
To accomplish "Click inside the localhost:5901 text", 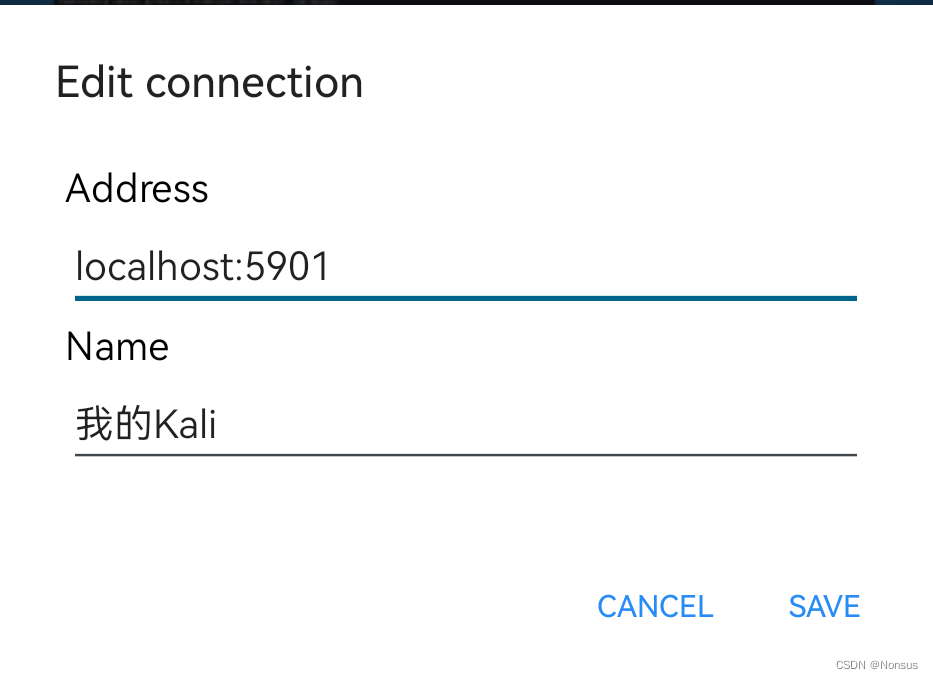I will click(x=200, y=267).
